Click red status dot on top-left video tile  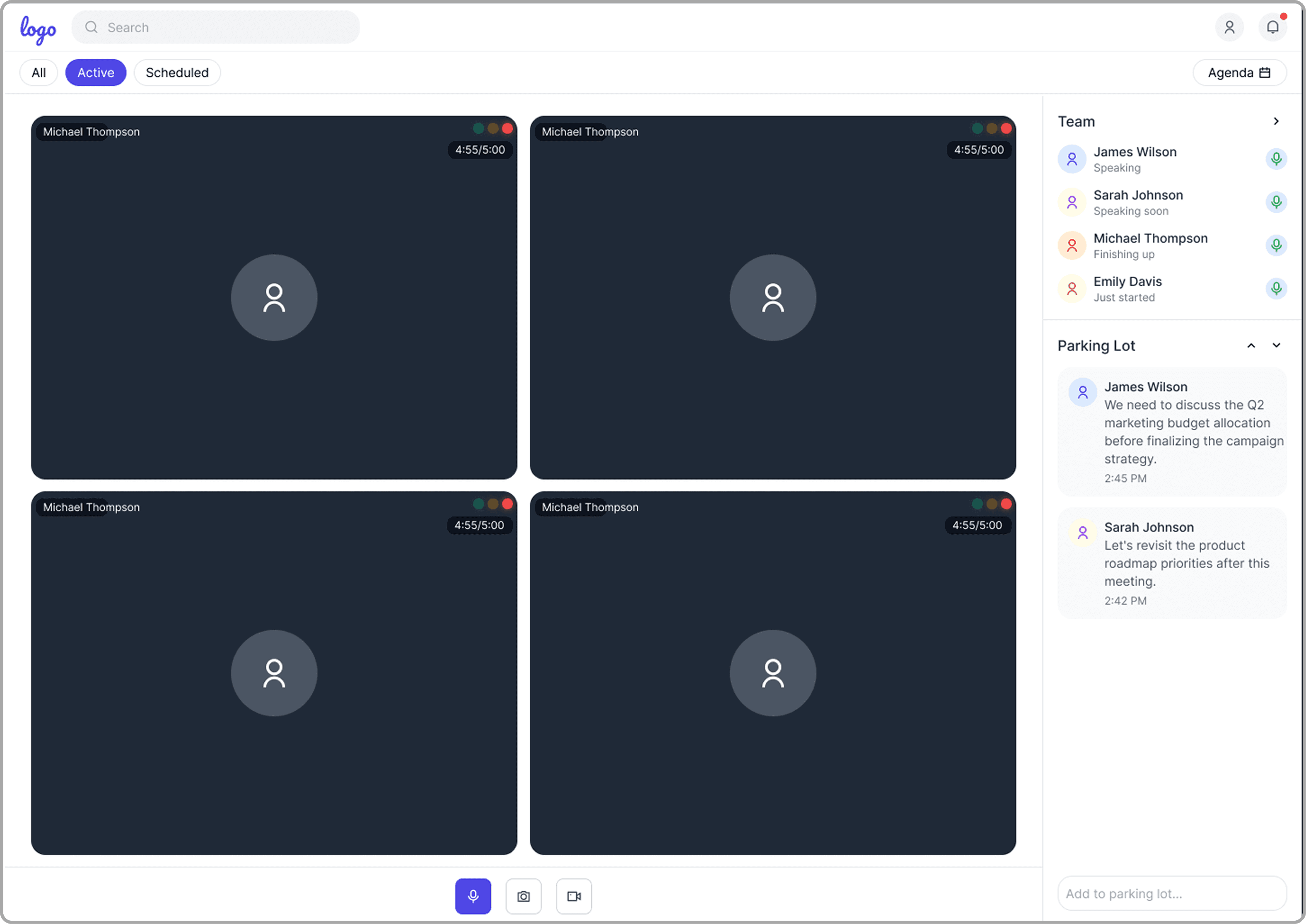[x=507, y=128]
